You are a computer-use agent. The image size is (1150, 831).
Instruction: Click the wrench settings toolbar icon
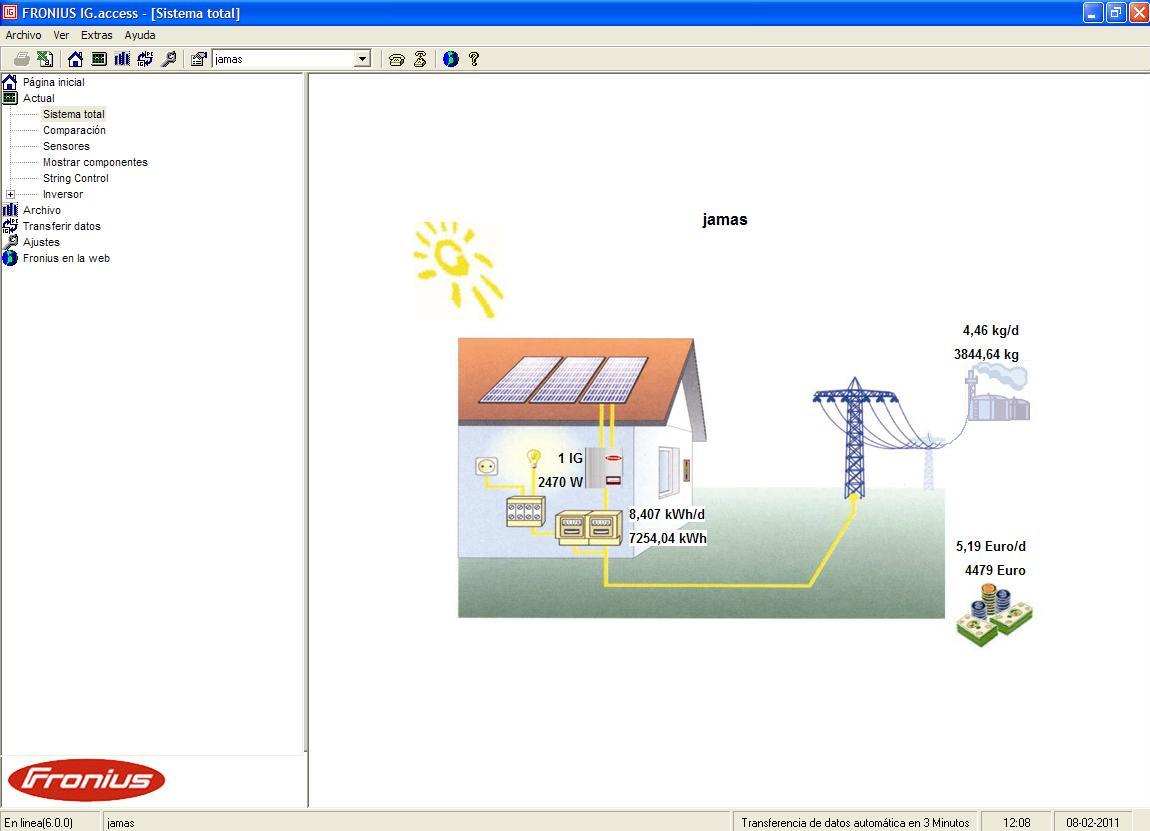click(169, 59)
